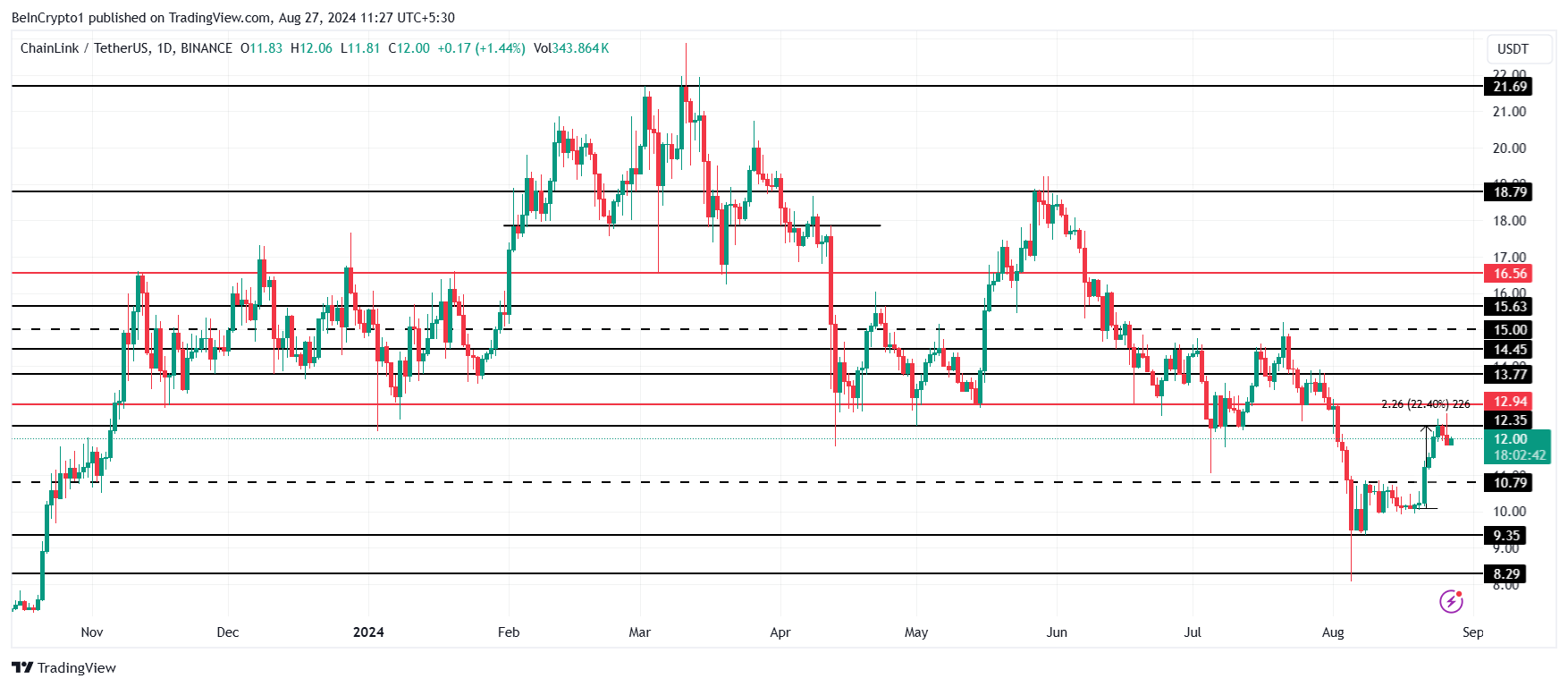Click the red 12.94 price label
Image resolution: width=1568 pixels, height=687 pixels.
pyautogui.click(x=1509, y=402)
